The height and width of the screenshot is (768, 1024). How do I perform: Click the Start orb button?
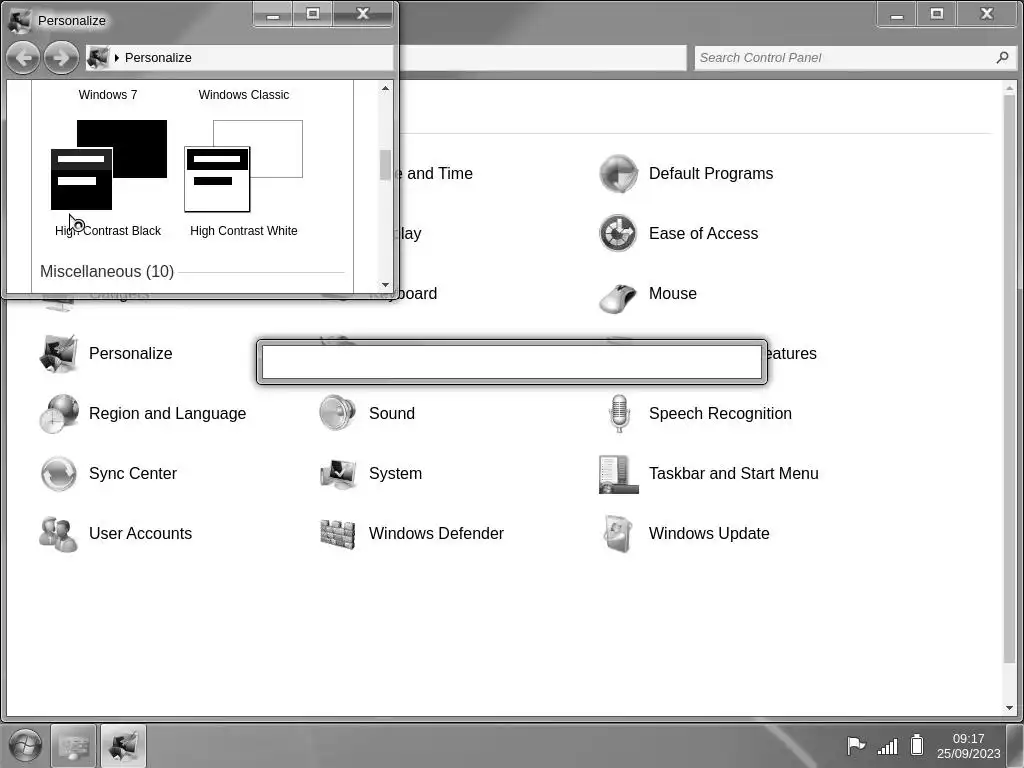tap(25, 745)
